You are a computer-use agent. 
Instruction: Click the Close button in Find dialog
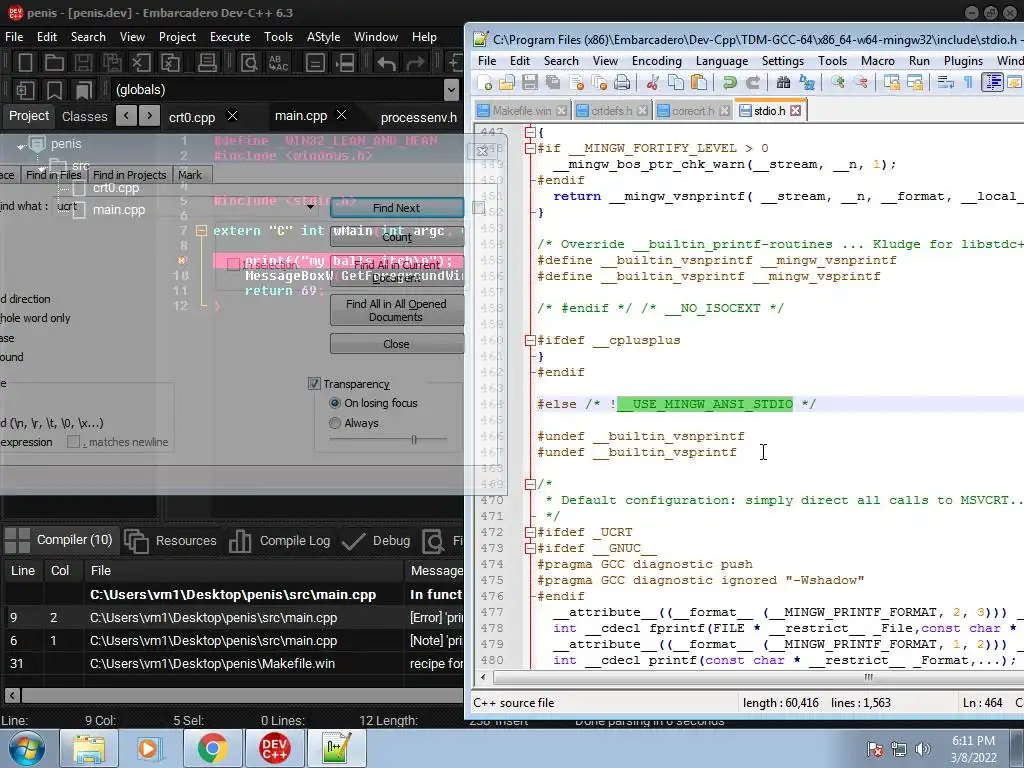396,344
